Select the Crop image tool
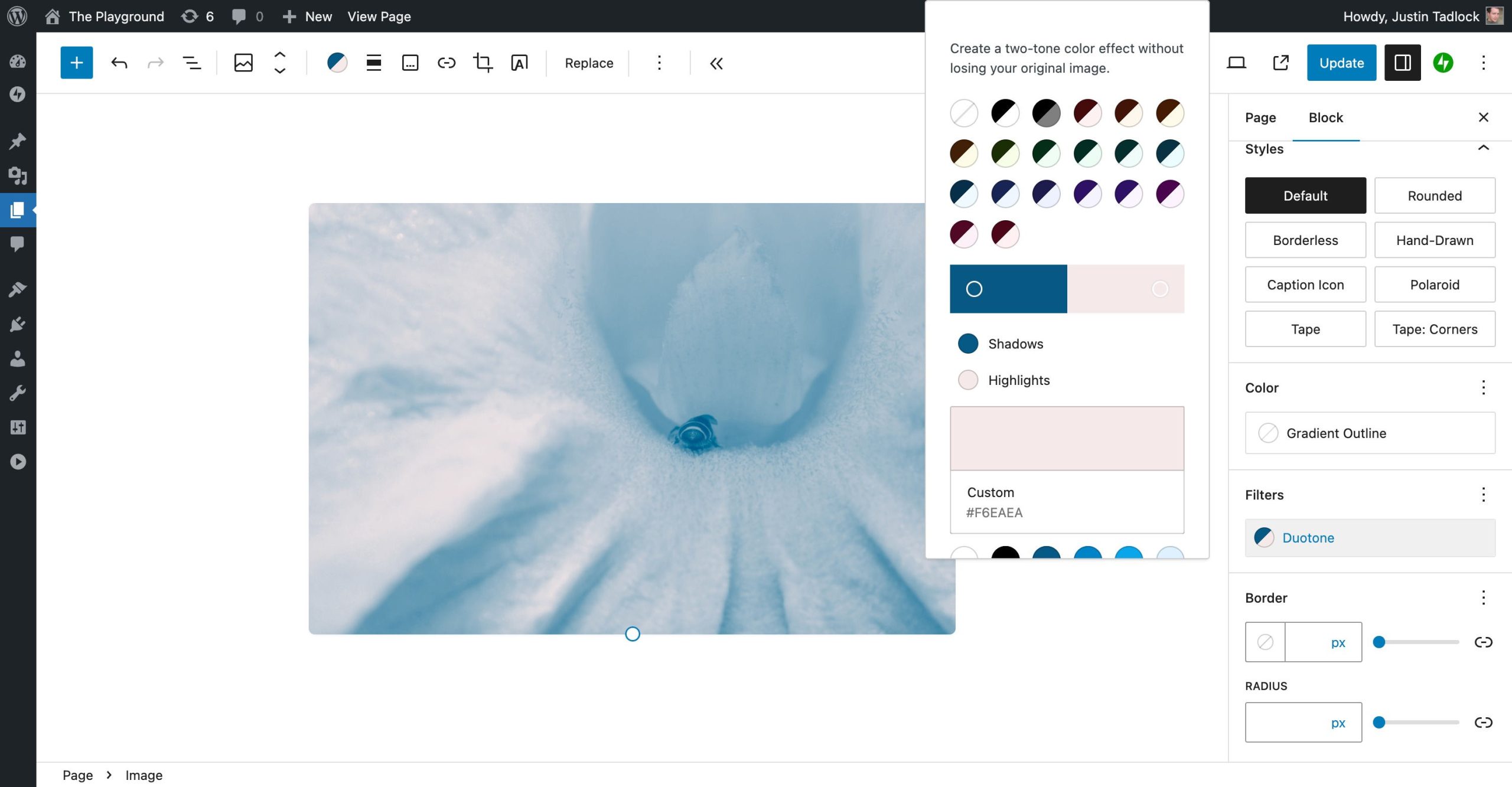 [x=483, y=63]
